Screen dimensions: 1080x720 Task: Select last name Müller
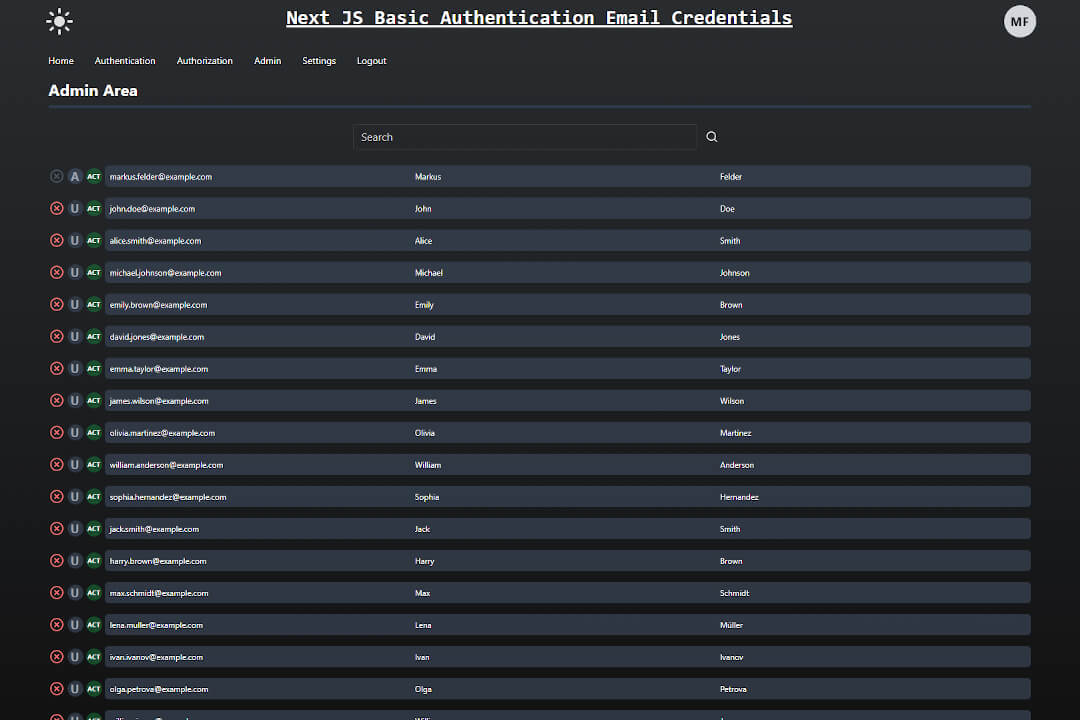[731, 625]
